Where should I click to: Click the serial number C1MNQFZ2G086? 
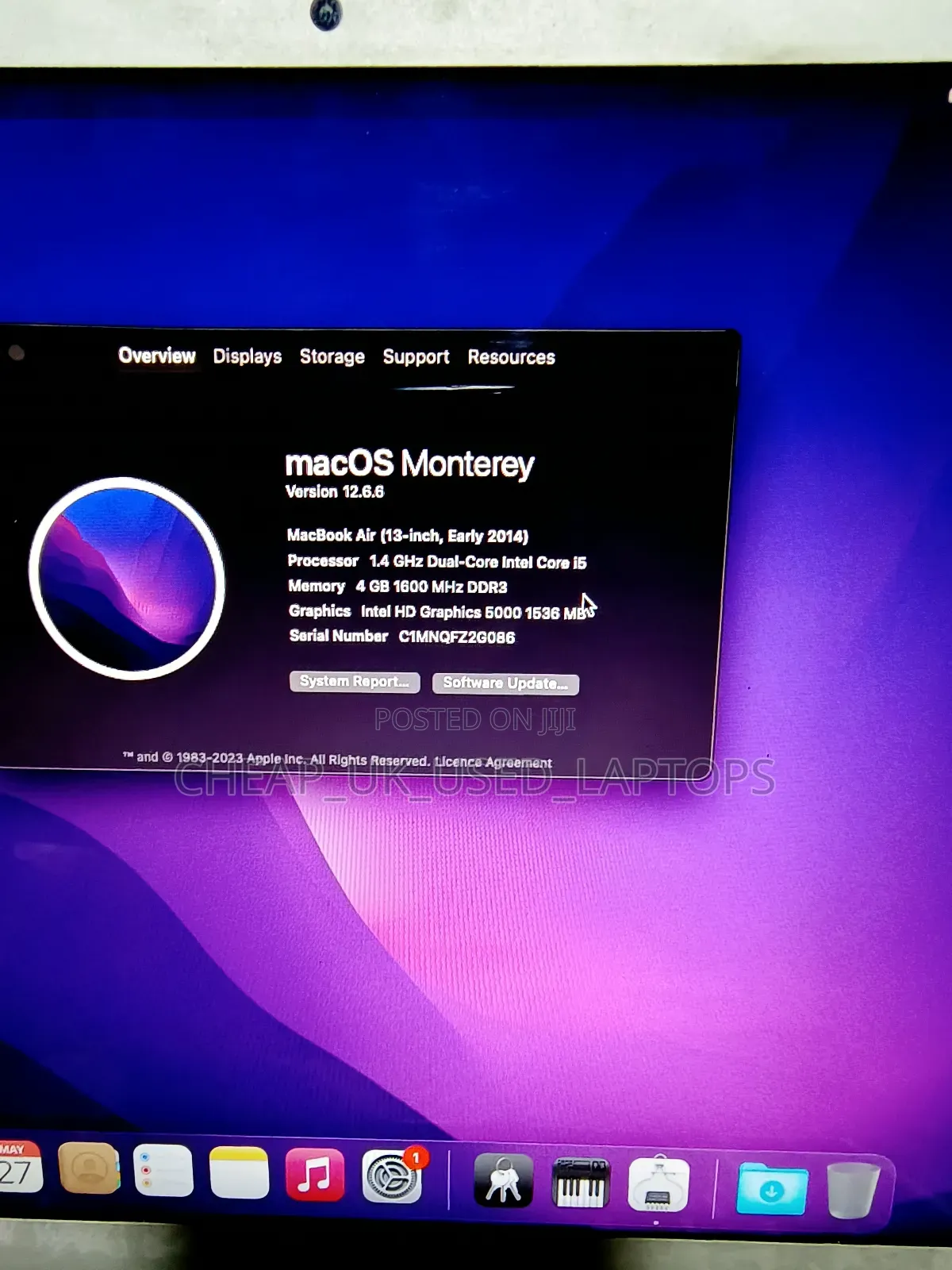pyautogui.click(x=457, y=637)
